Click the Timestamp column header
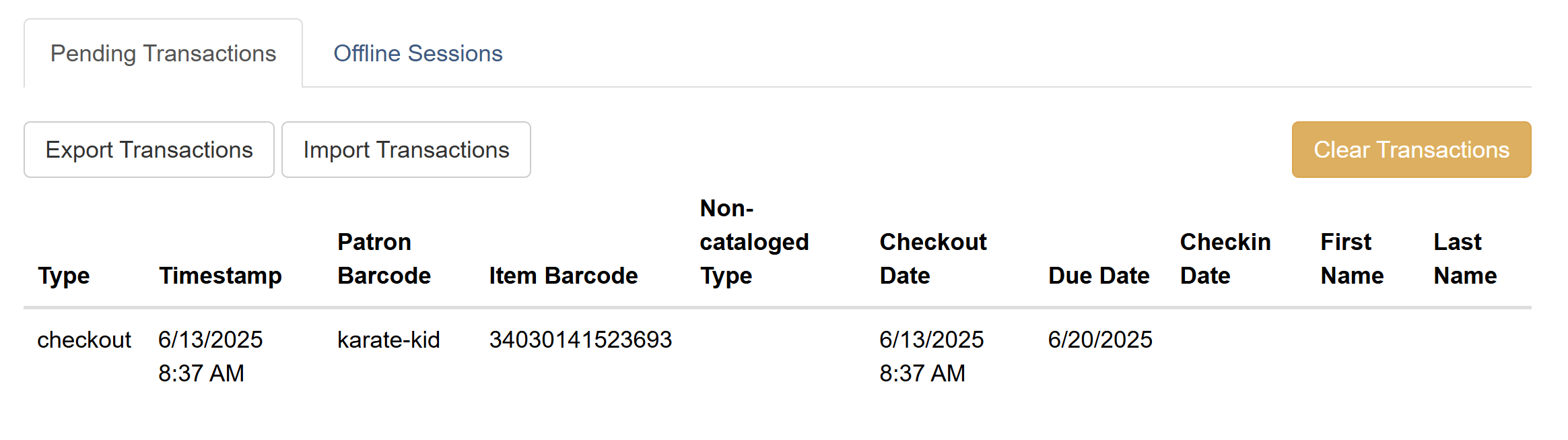Image resolution: width=1568 pixels, height=440 pixels. pyautogui.click(x=220, y=275)
